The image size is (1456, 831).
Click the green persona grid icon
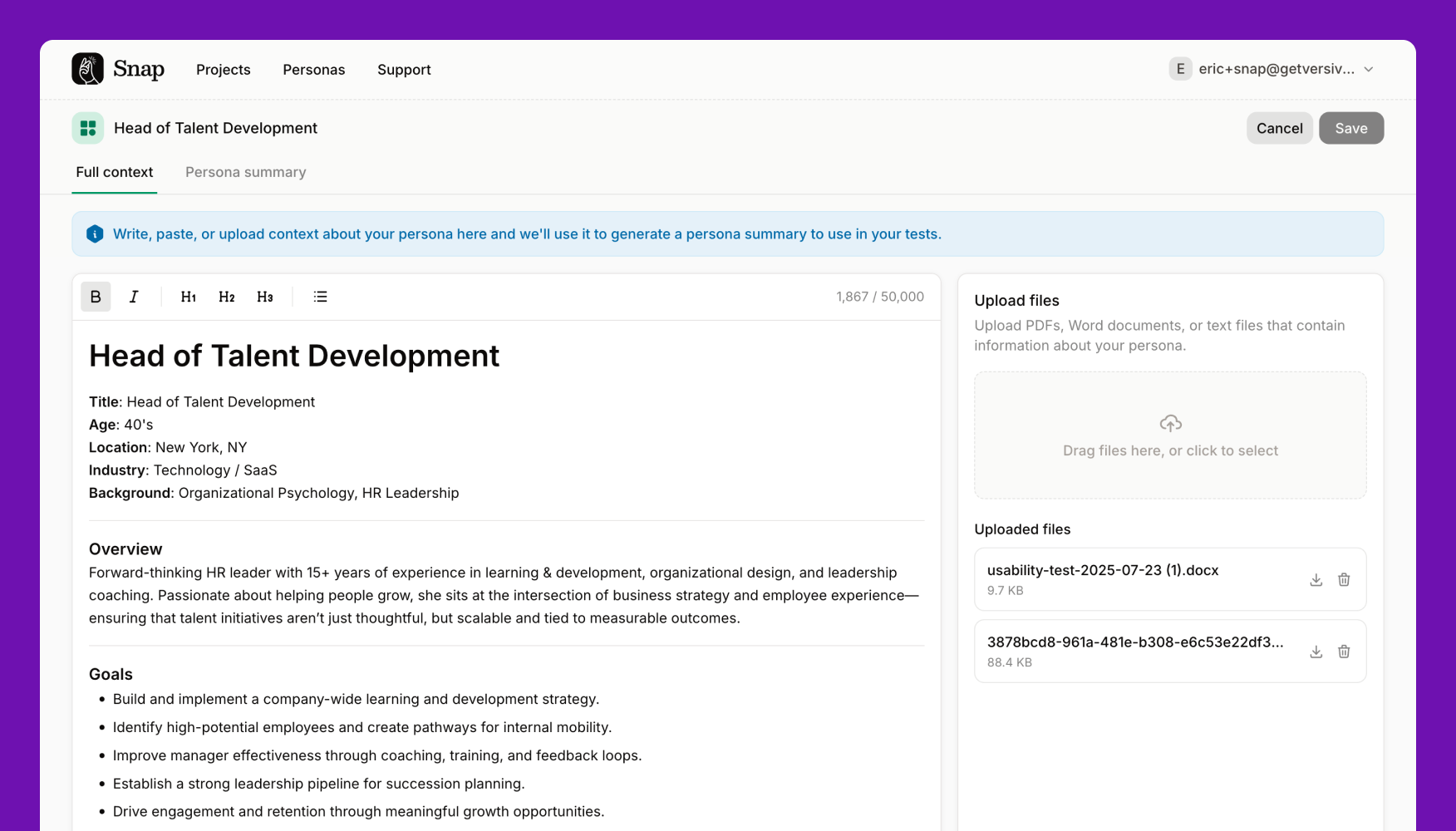pos(88,128)
